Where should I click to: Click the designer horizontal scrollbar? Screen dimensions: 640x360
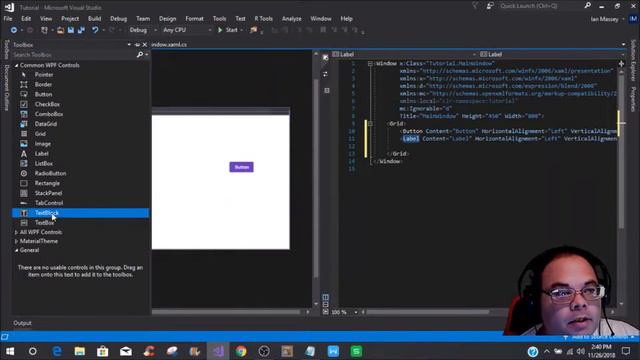click(x=226, y=312)
